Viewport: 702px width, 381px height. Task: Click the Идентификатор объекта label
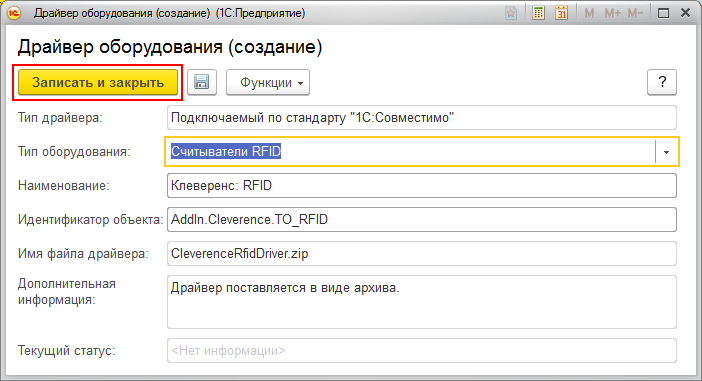(90, 219)
